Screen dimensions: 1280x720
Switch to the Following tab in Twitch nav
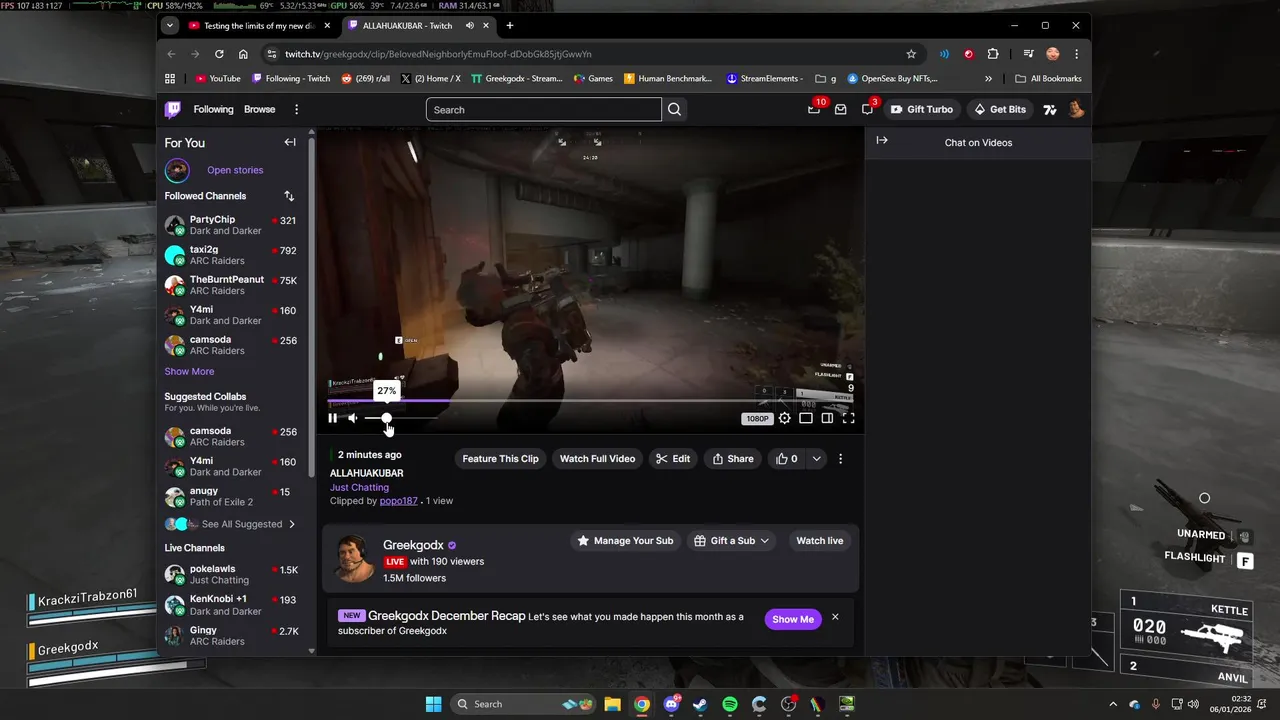pos(213,109)
